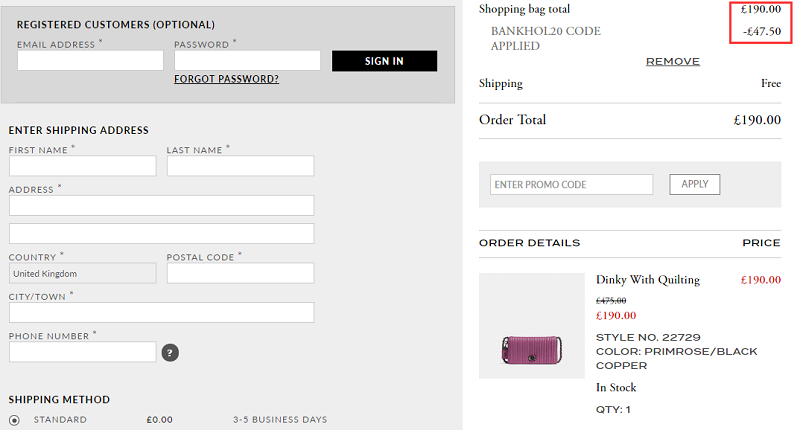This screenshot has height=430, width=800.
Task: Open the Dinky handbag product thumbnail
Action: pos(532,326)
